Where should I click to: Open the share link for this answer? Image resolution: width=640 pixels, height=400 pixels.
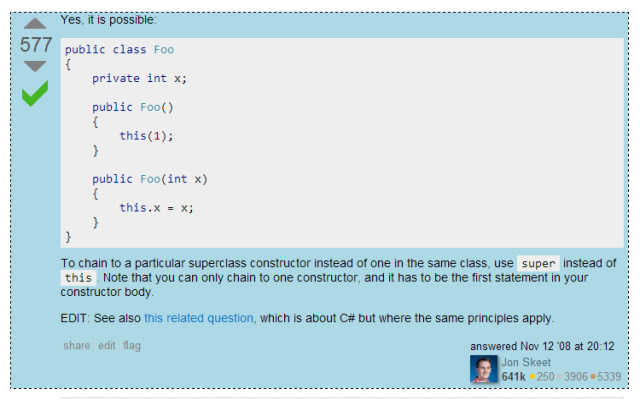pyautogui.click(x=77, y=345)
